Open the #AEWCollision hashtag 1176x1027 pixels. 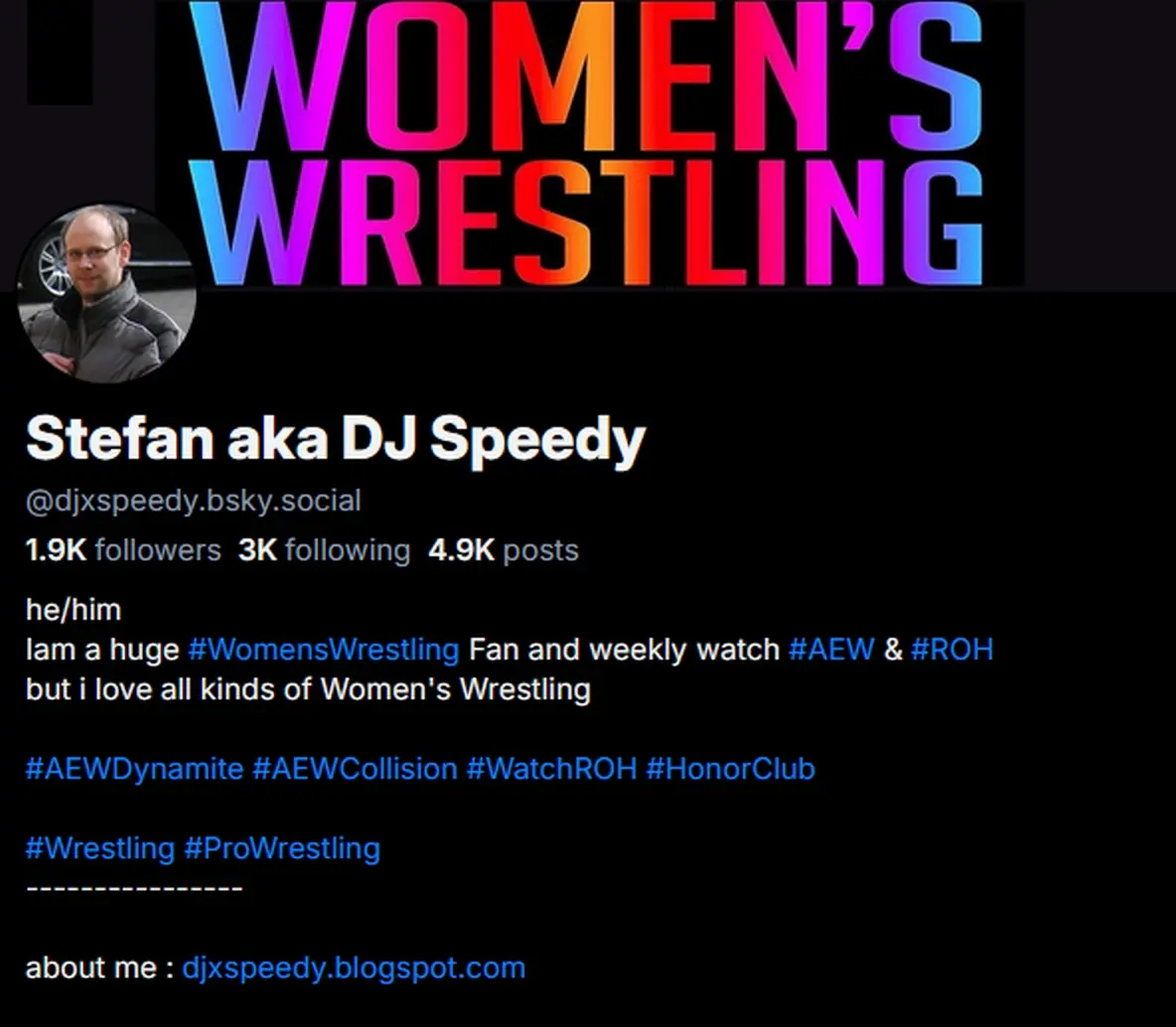pyautogui.click(x=355, y=769)
